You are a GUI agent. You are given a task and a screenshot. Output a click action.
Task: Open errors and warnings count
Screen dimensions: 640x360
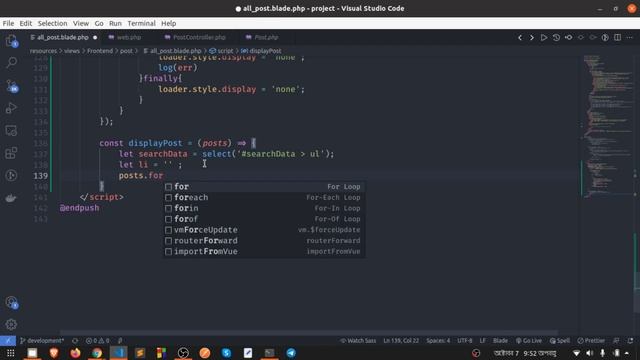coord(98,340)
